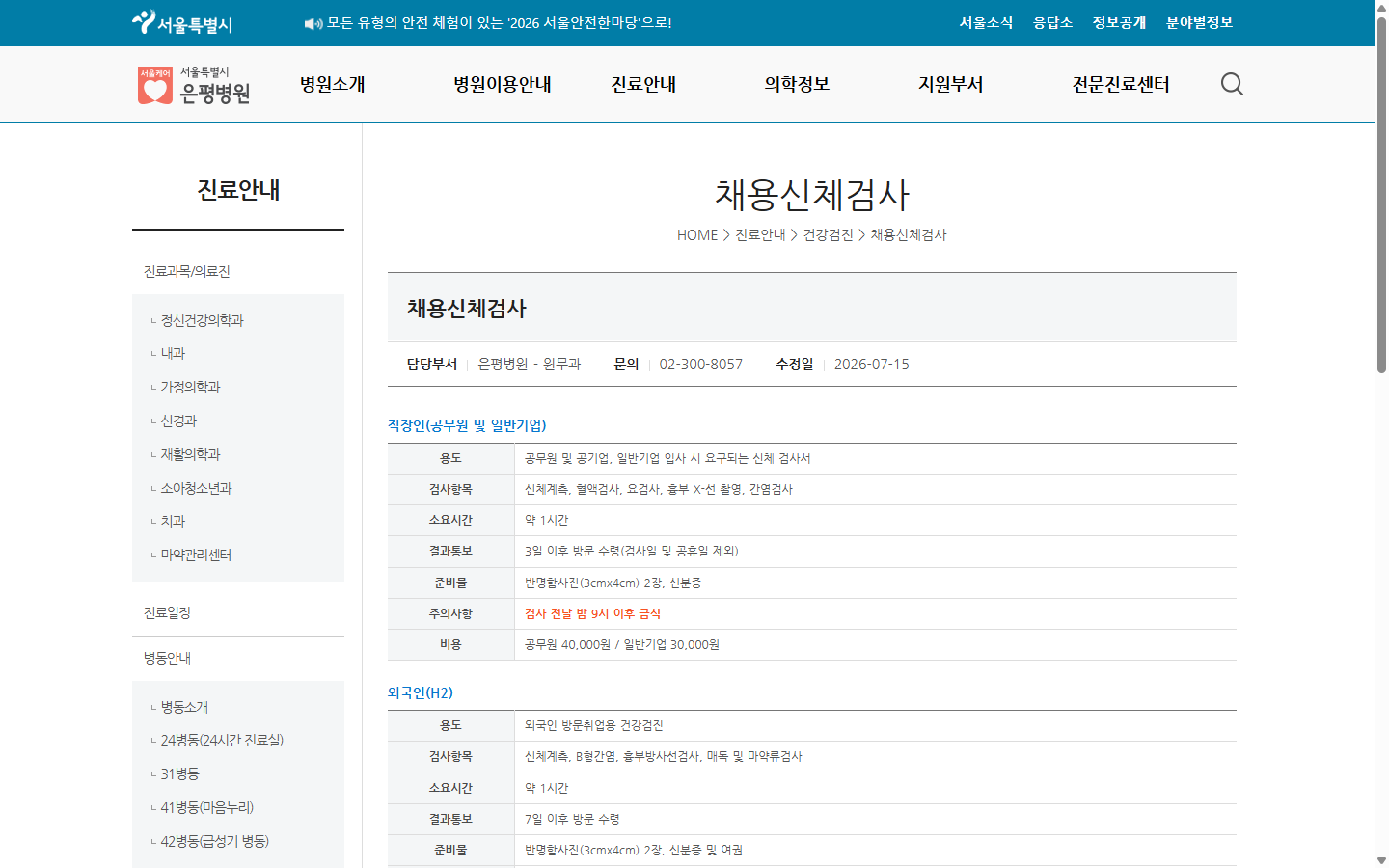
Task: Select 42병동(급성기 병동) in sidebar
Action: (215, 841)
